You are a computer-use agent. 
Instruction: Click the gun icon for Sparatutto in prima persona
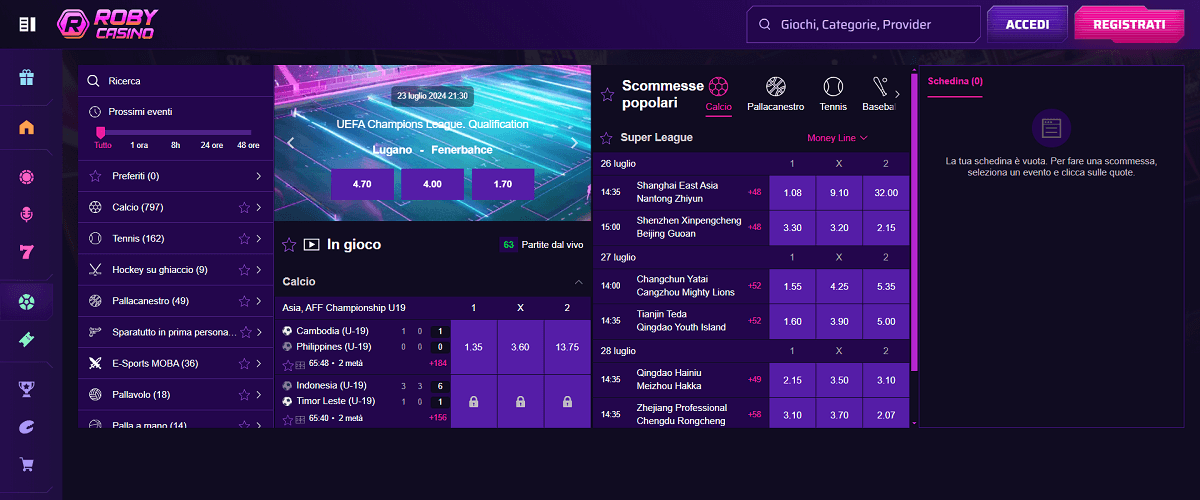coord(95,331)
